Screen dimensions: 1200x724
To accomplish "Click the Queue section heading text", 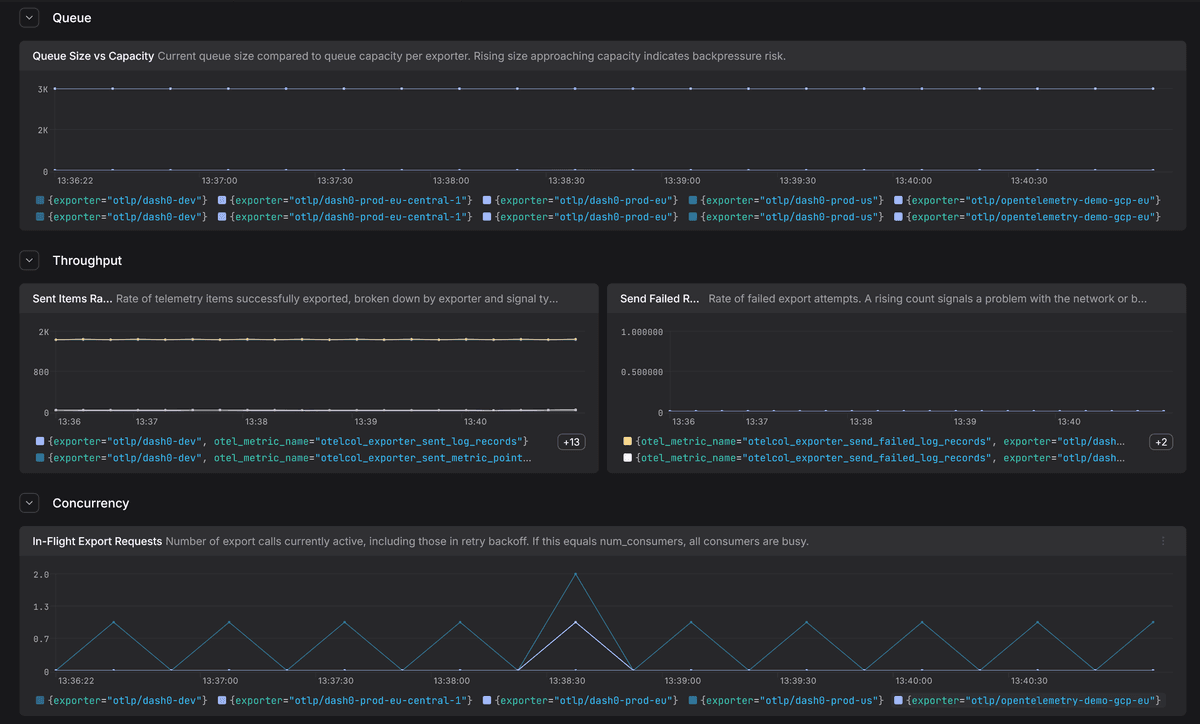I will pos(72,17).
